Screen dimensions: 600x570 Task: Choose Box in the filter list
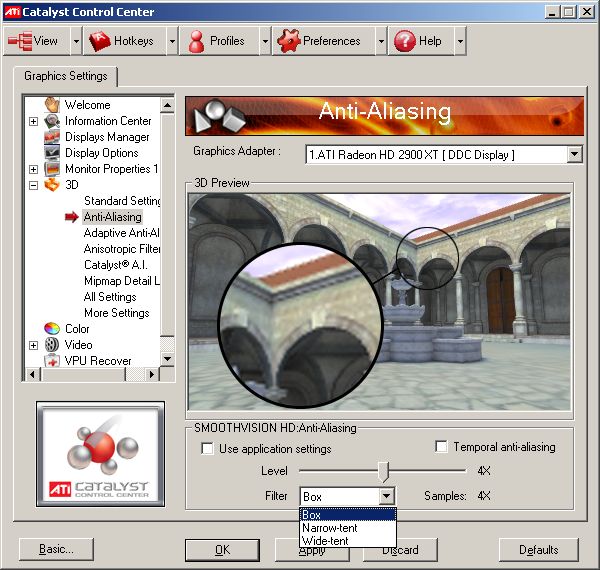tap(348, 515)
